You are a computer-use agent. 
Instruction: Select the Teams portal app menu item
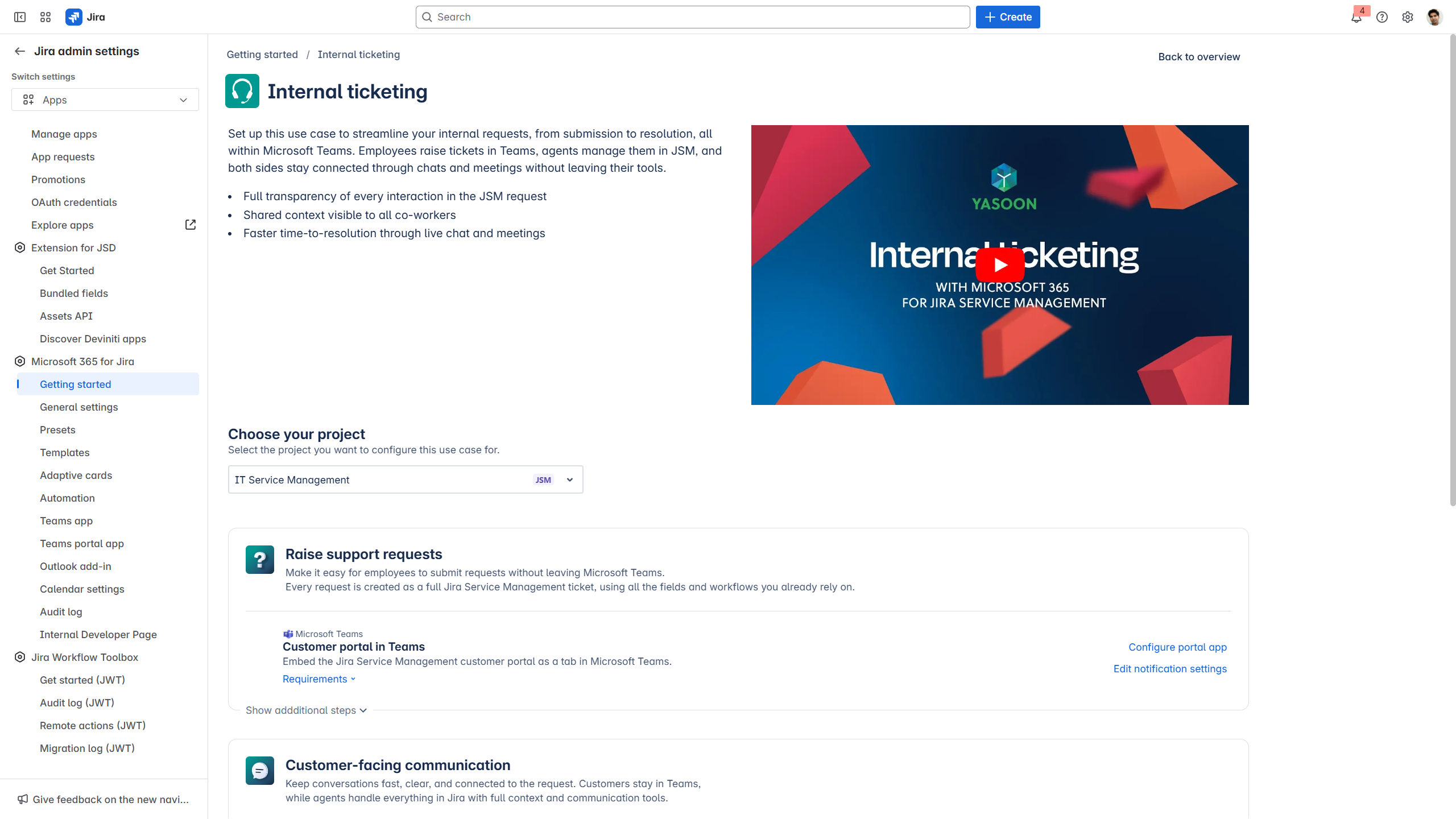point(82,544)
